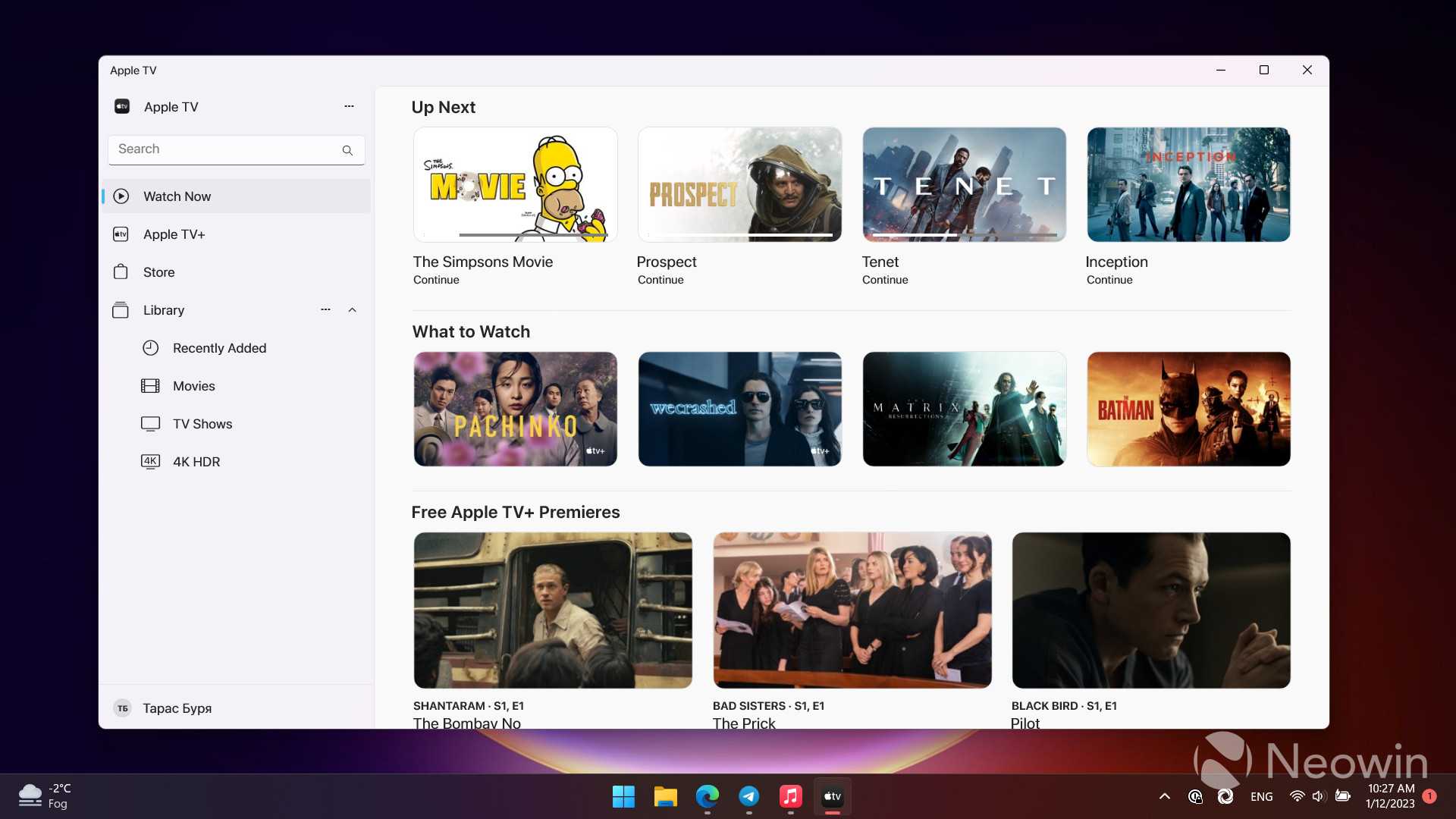The width and height of the screenshot is (1456, 819).
Task: Open the Pachinko show thumbnail
Action: point(516,409)
